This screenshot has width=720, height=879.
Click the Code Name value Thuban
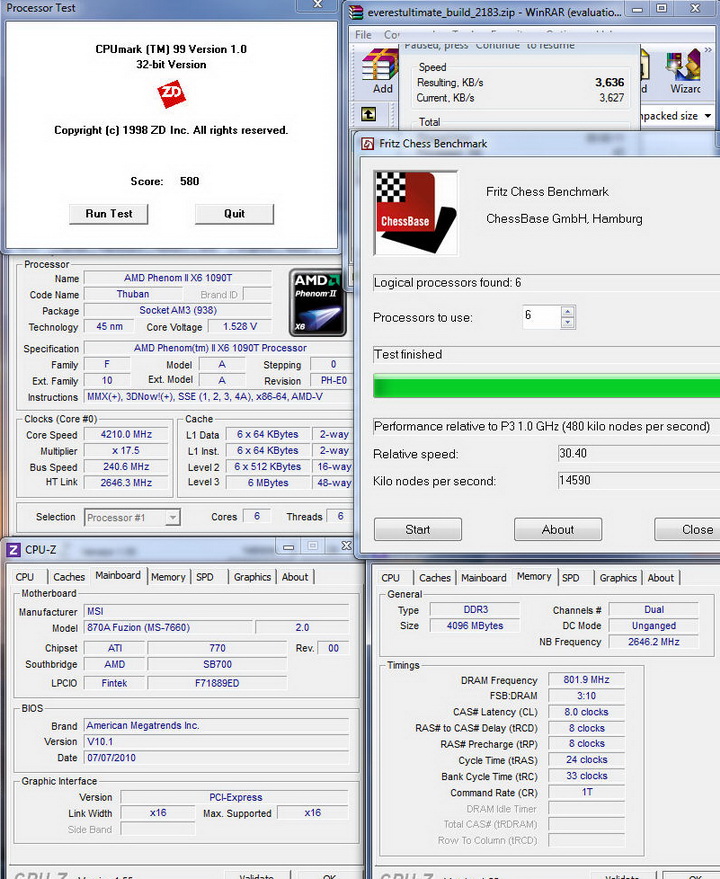(x=133, y=294)
